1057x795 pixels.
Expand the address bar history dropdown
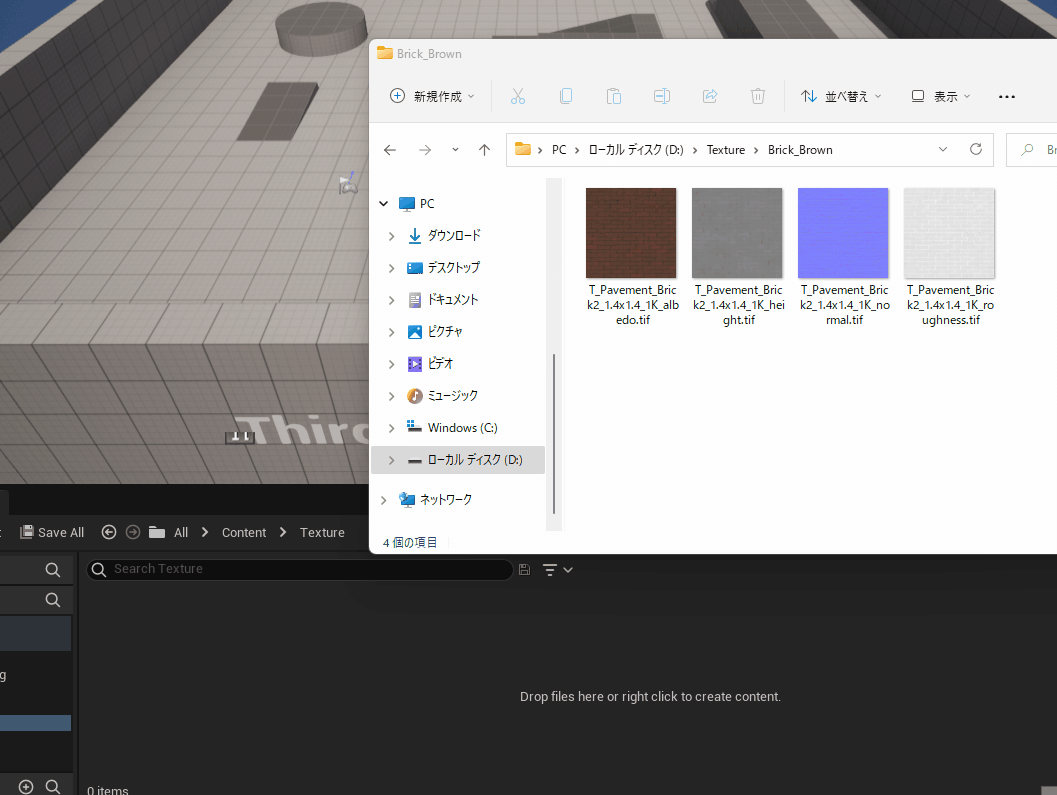(x=942, y=149)
